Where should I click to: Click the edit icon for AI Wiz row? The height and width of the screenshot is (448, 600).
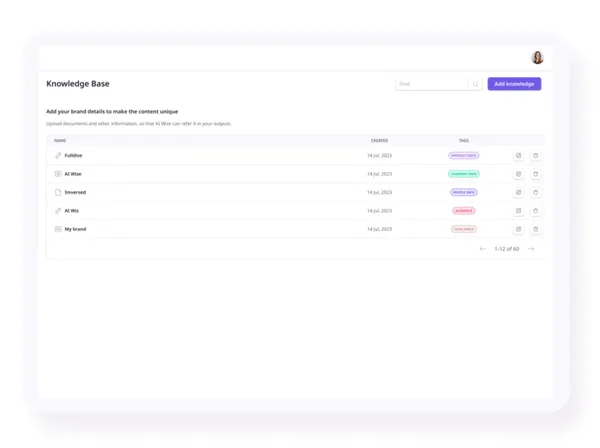(x=518, y=211)
